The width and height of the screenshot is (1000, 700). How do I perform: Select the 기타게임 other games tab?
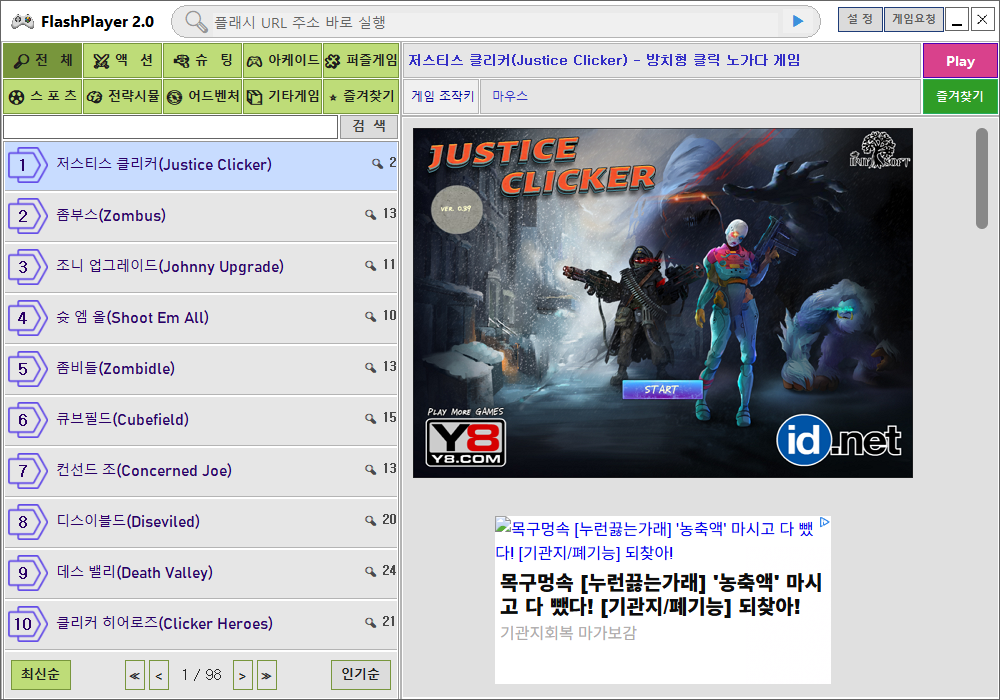[x=283, y=96]
